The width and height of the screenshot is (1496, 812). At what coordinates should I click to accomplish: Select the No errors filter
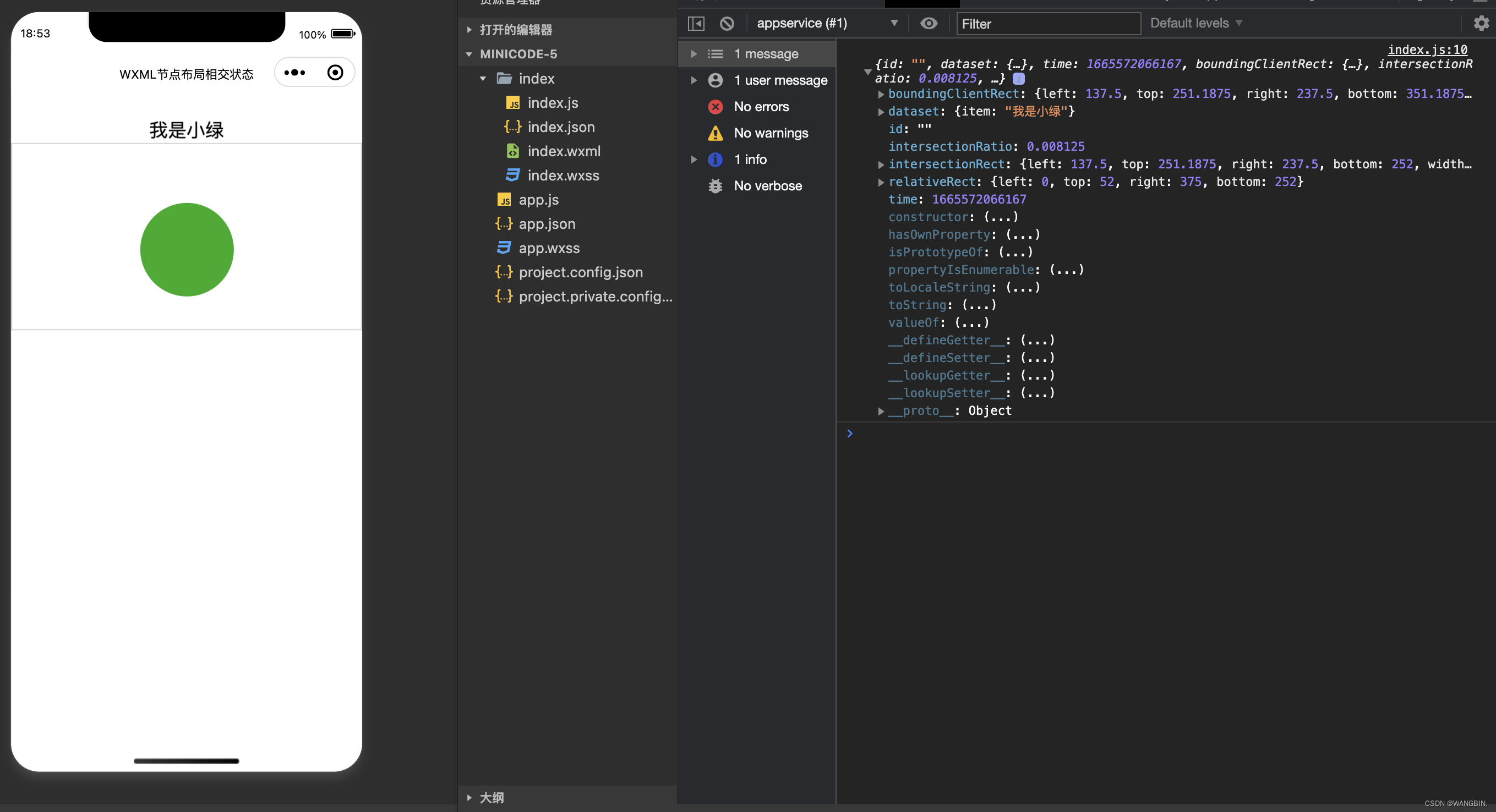(761, 107)
